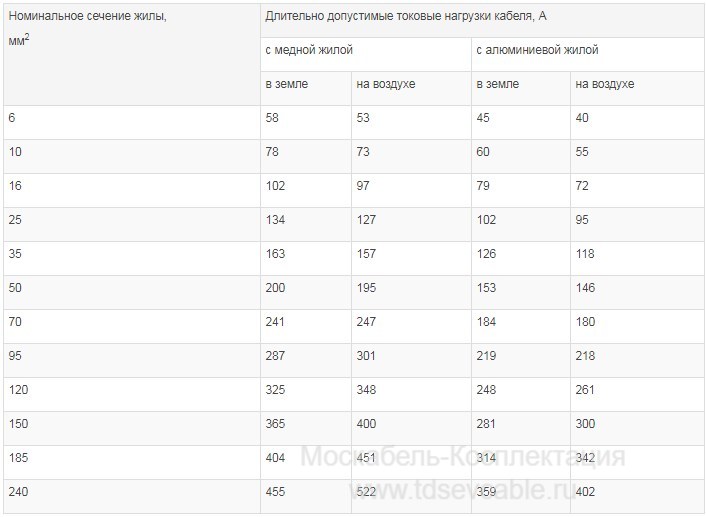This screenshot has width=706, height=517.
Task: Select the cell with value 73
Action: click(366, 152)
